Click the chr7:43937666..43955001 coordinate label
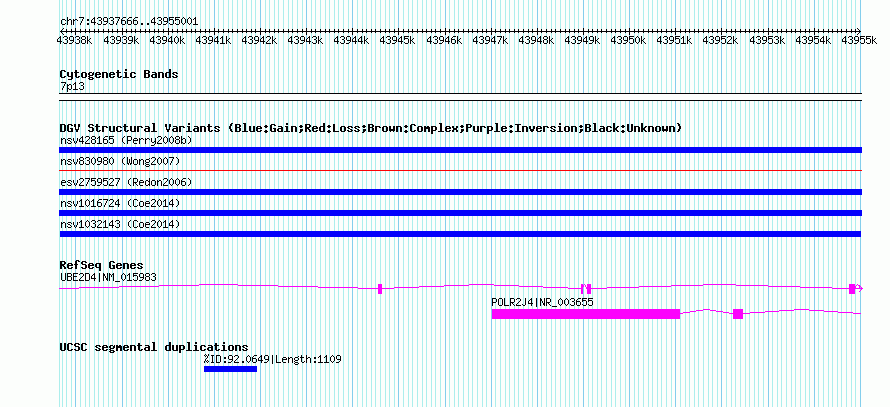890x407 pixels. [x=129, y=22]
